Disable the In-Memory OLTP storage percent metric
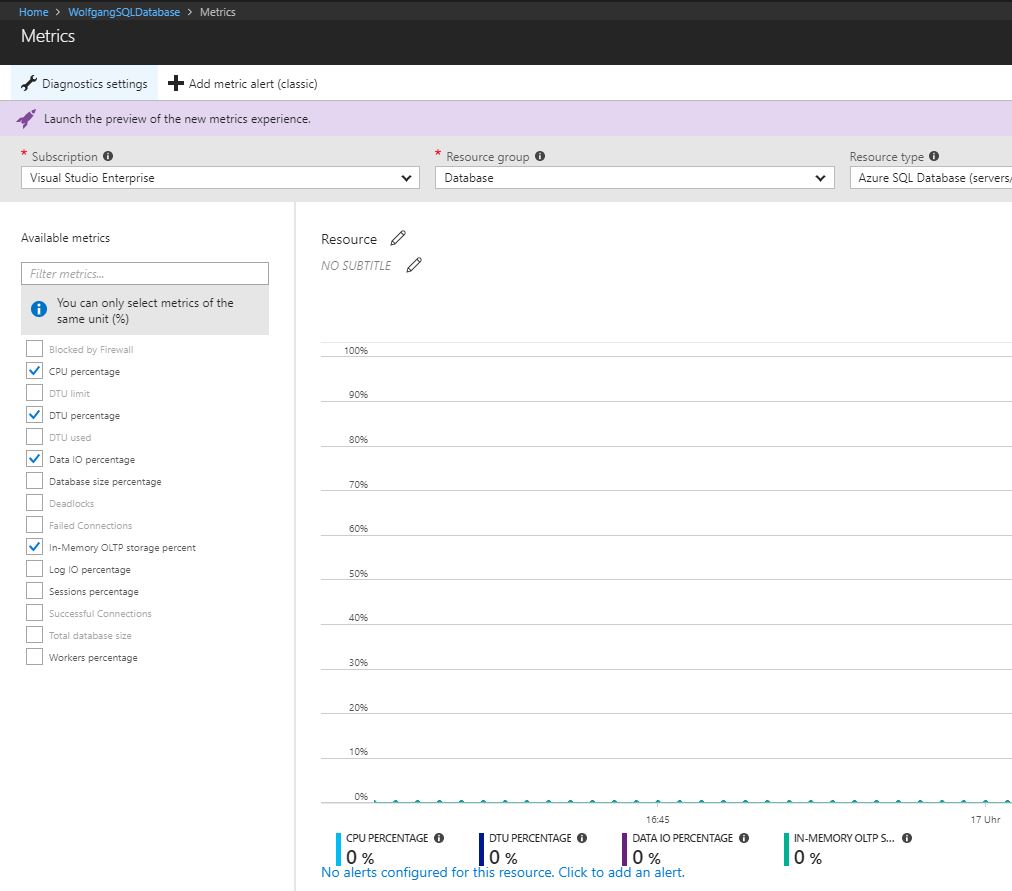 (x=35, y=547)
